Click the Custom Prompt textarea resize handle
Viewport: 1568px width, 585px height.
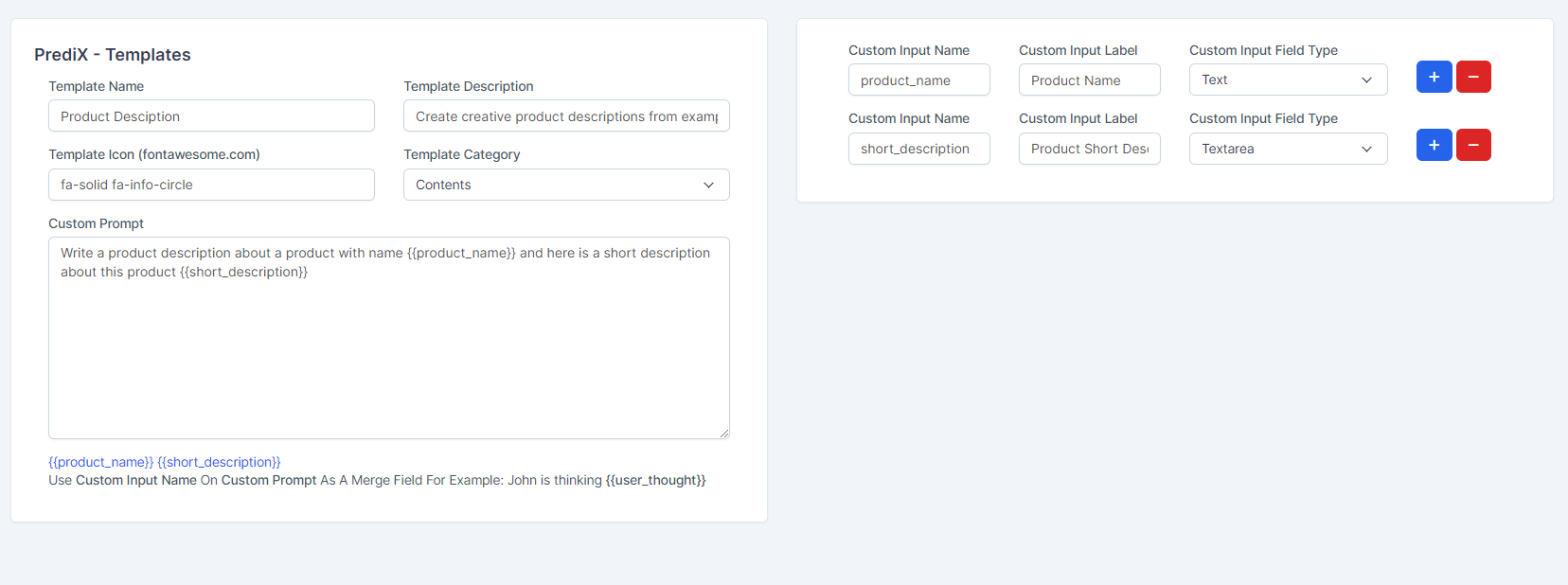(x=724, y=434)
